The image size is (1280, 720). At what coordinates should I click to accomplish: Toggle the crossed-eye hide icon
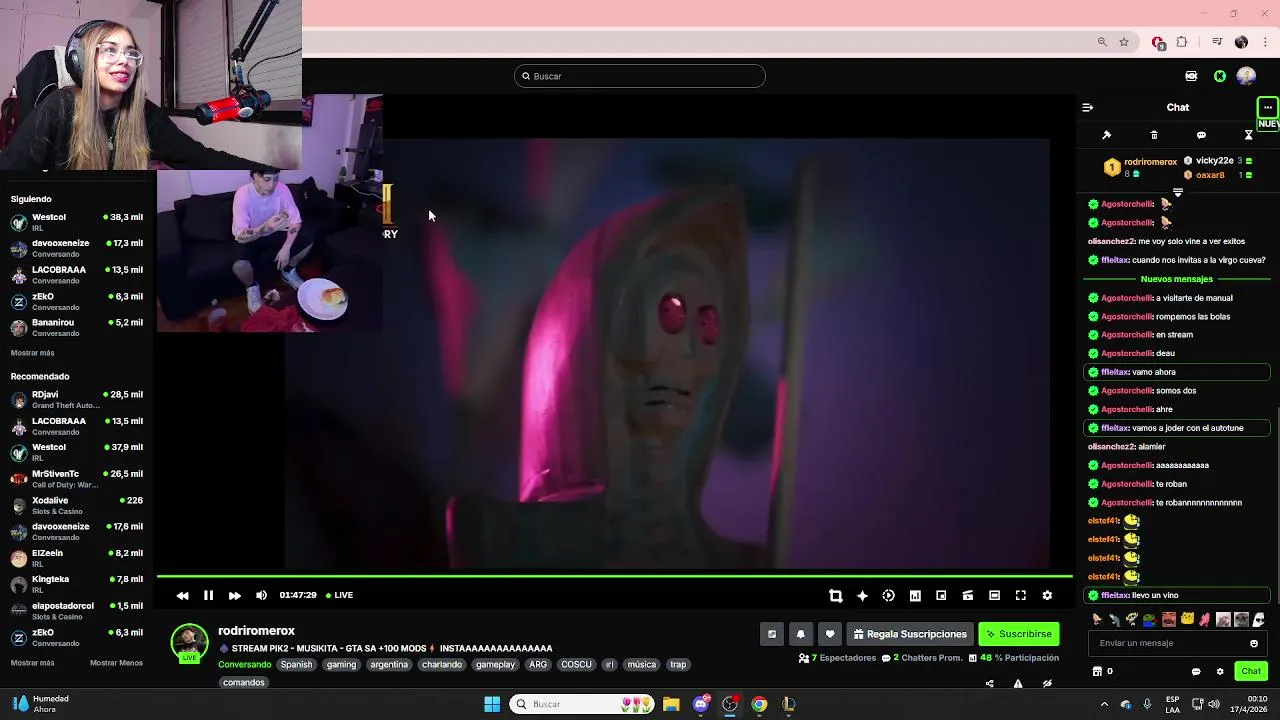tap(1047, 684)
